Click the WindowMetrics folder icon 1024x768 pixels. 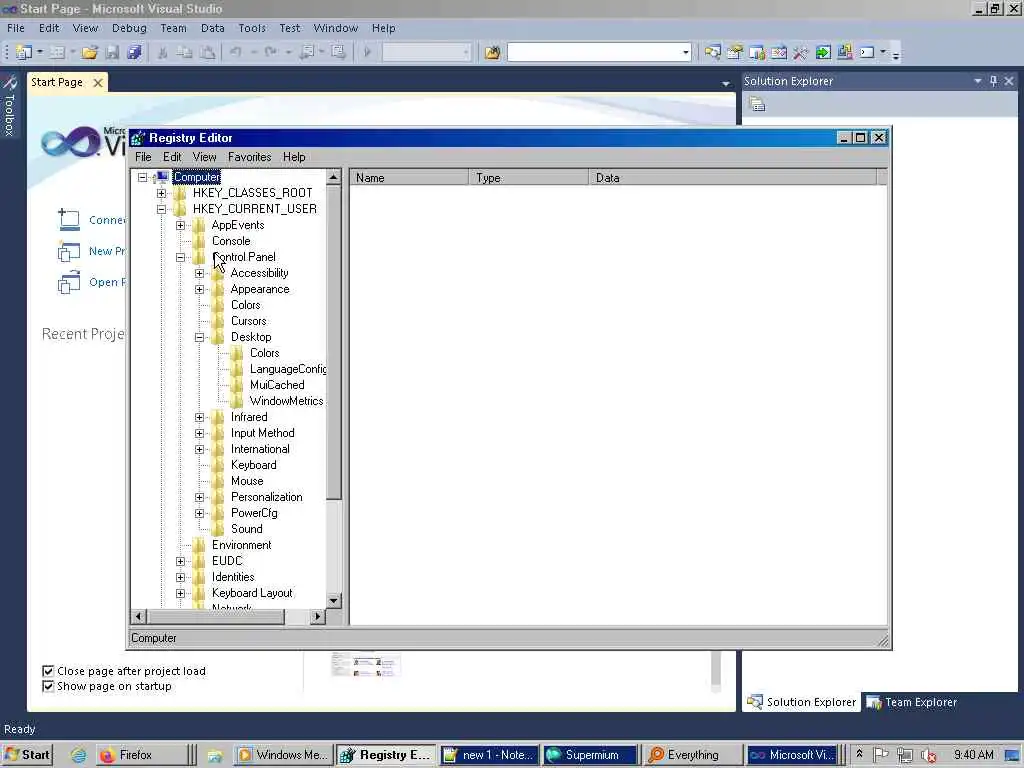(x=237, y=401)
